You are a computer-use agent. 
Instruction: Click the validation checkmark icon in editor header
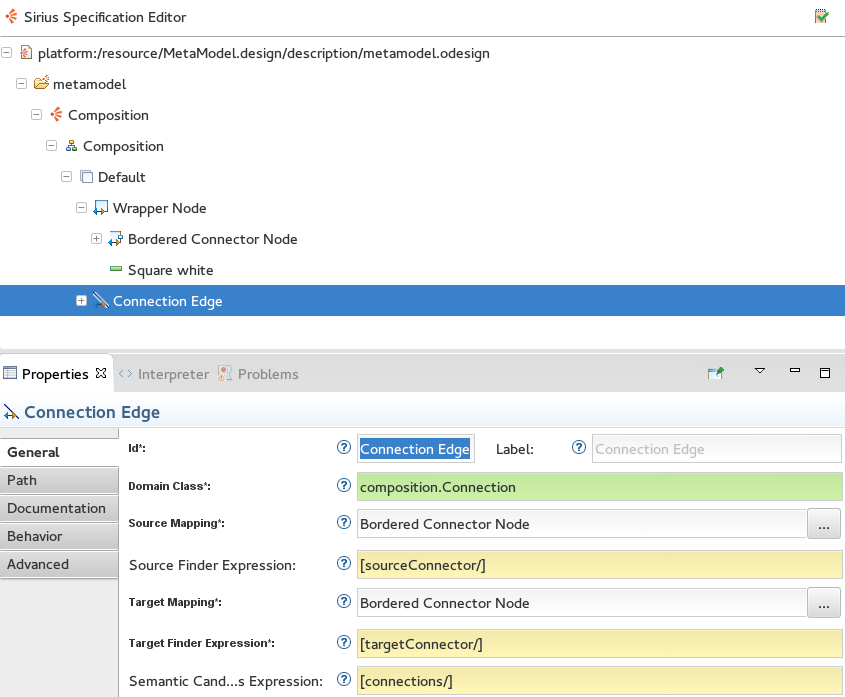(821, 16)
